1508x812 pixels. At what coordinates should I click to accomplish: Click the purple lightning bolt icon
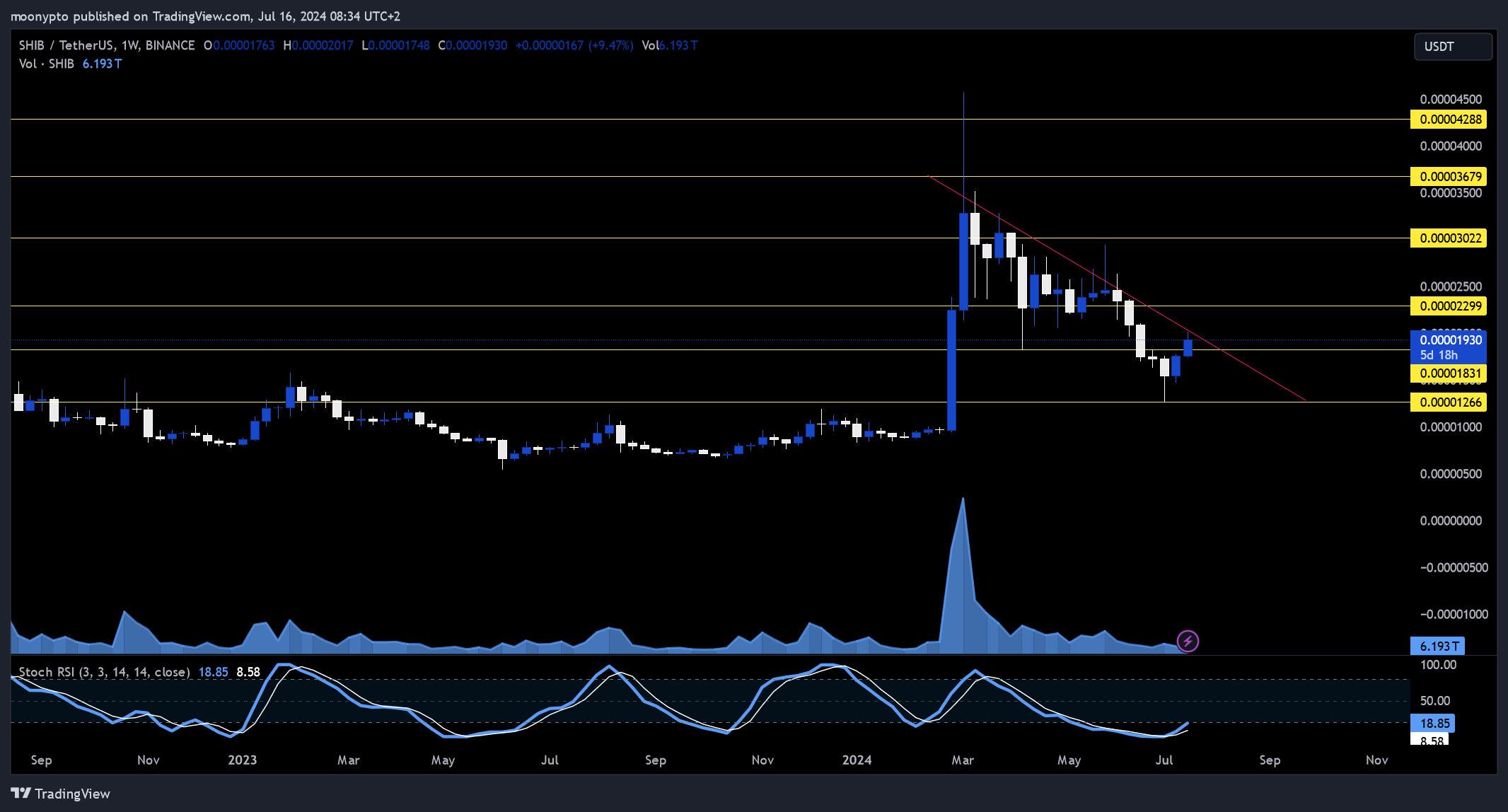1188,642
